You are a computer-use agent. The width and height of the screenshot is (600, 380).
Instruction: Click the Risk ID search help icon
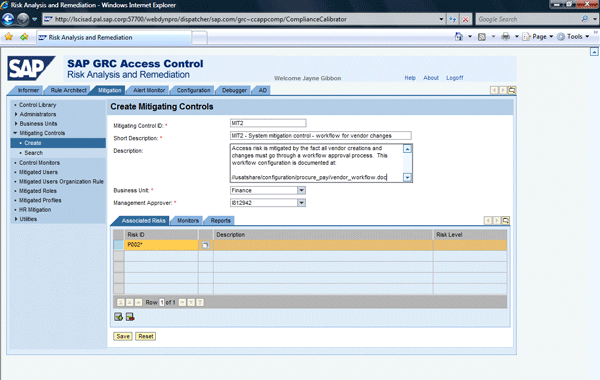point(205,245)
